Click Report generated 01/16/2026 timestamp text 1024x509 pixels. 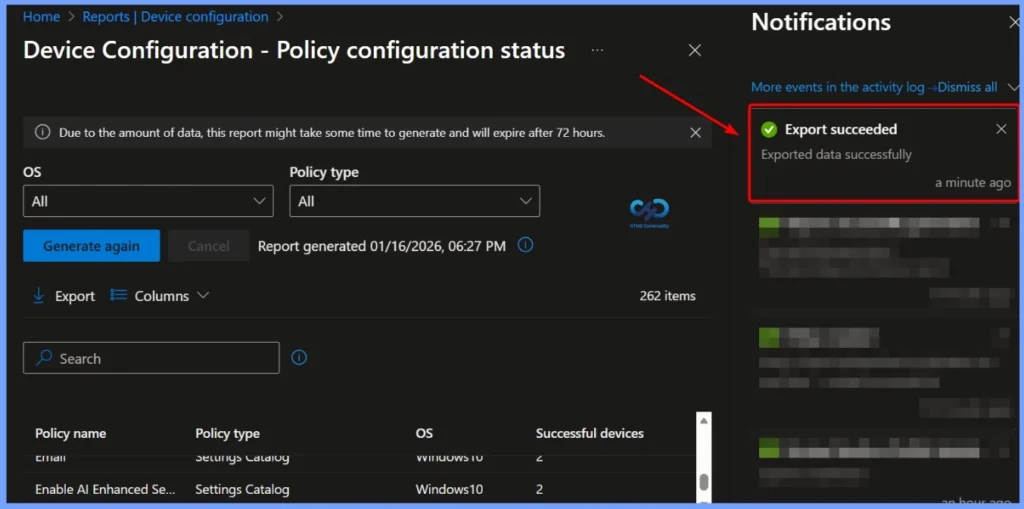point(381,246)
